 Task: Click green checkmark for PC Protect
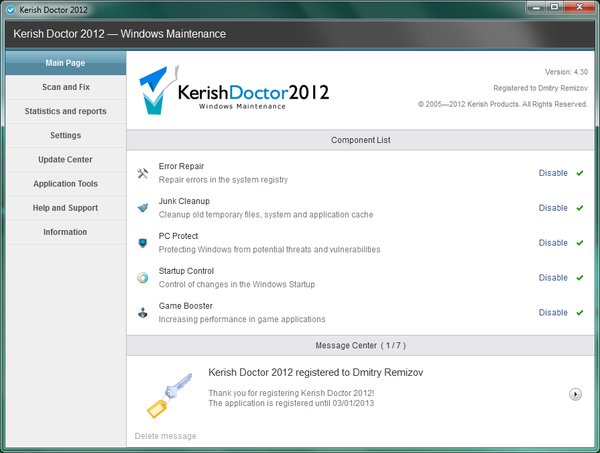(x=580, y=243)
